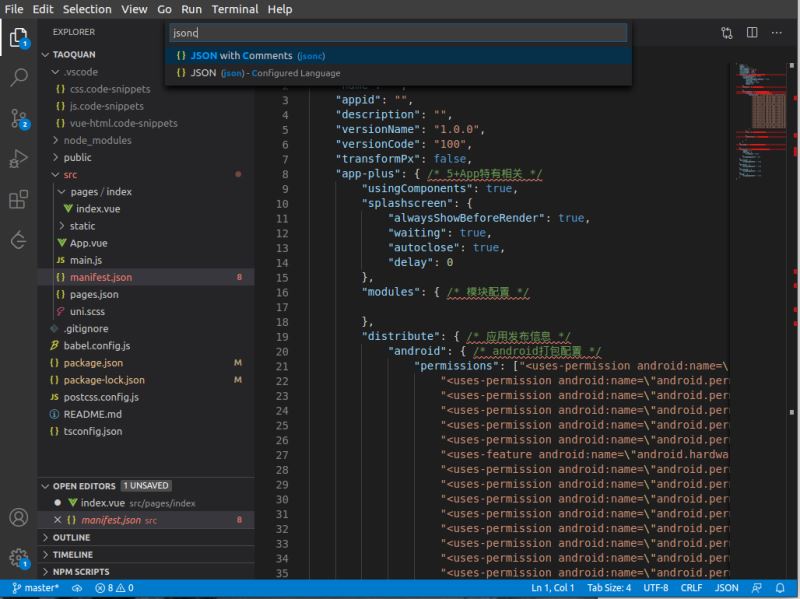Click the master branch indicator in status bar
Screen dimensions: 800x599
tap(35, 588)
